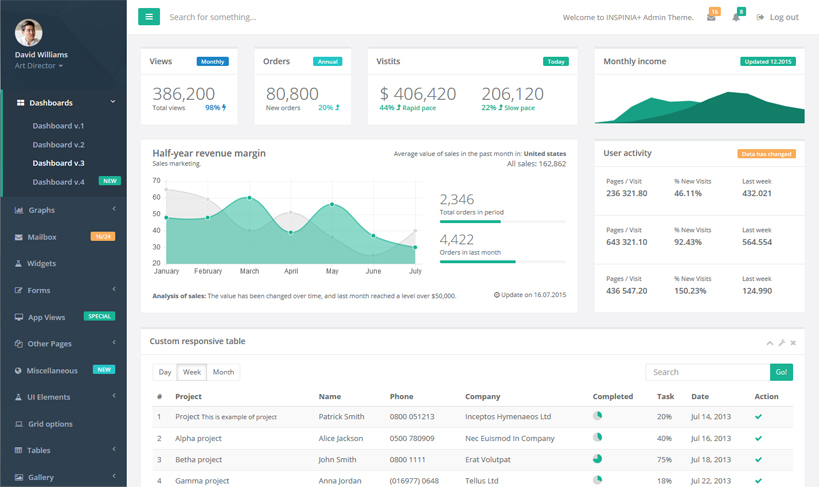The height and width of the screenshot is (487, 819).
Task: Select Dashboard v.4 in sidebar
Action: pos(58,182)
